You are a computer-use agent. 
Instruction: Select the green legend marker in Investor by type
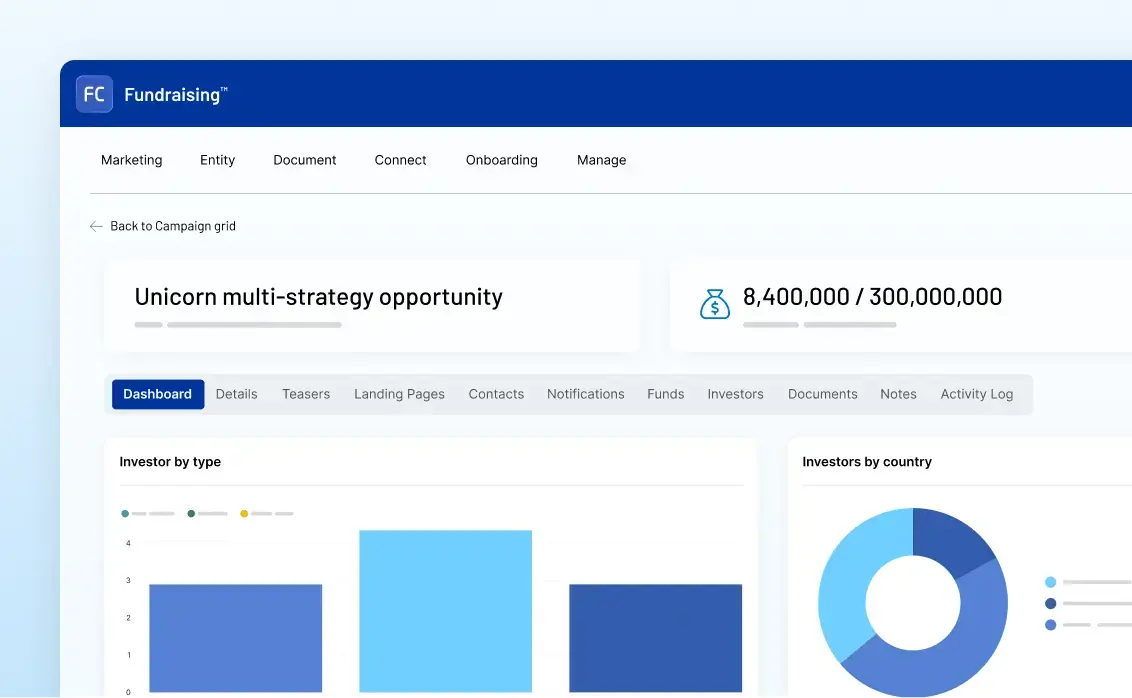pyautogui.click(x=190, y=513)
